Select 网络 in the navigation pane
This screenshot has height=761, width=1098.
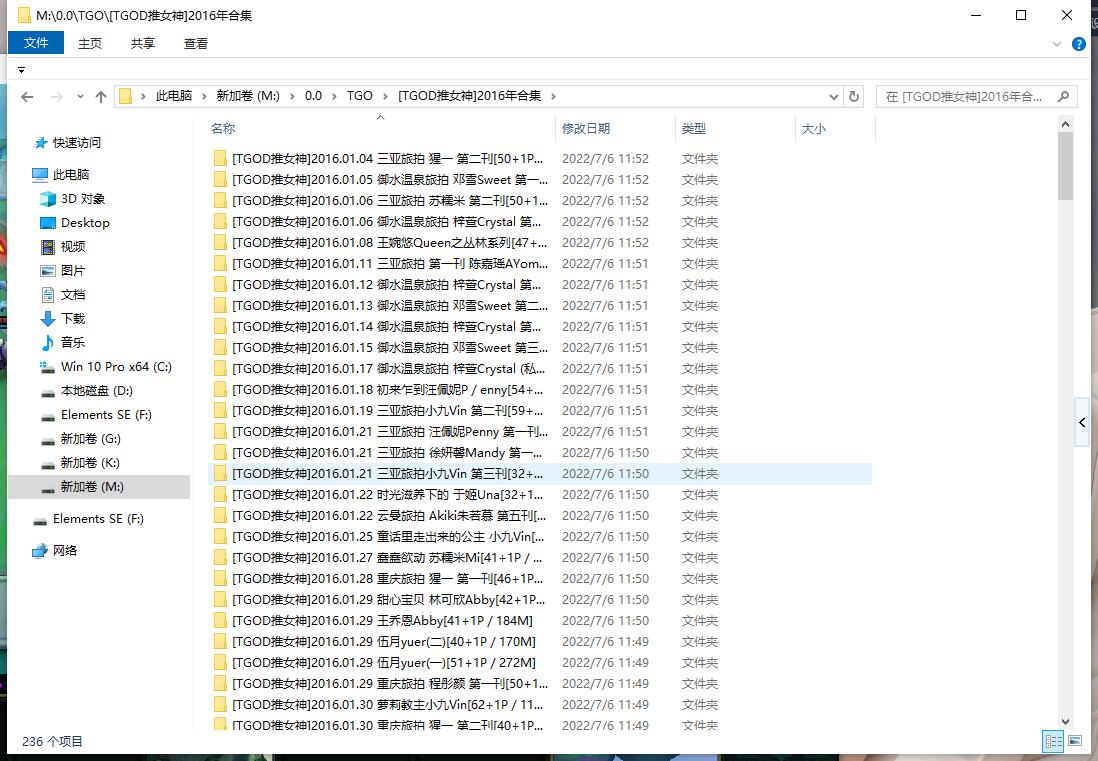click(x=64, y=550)
